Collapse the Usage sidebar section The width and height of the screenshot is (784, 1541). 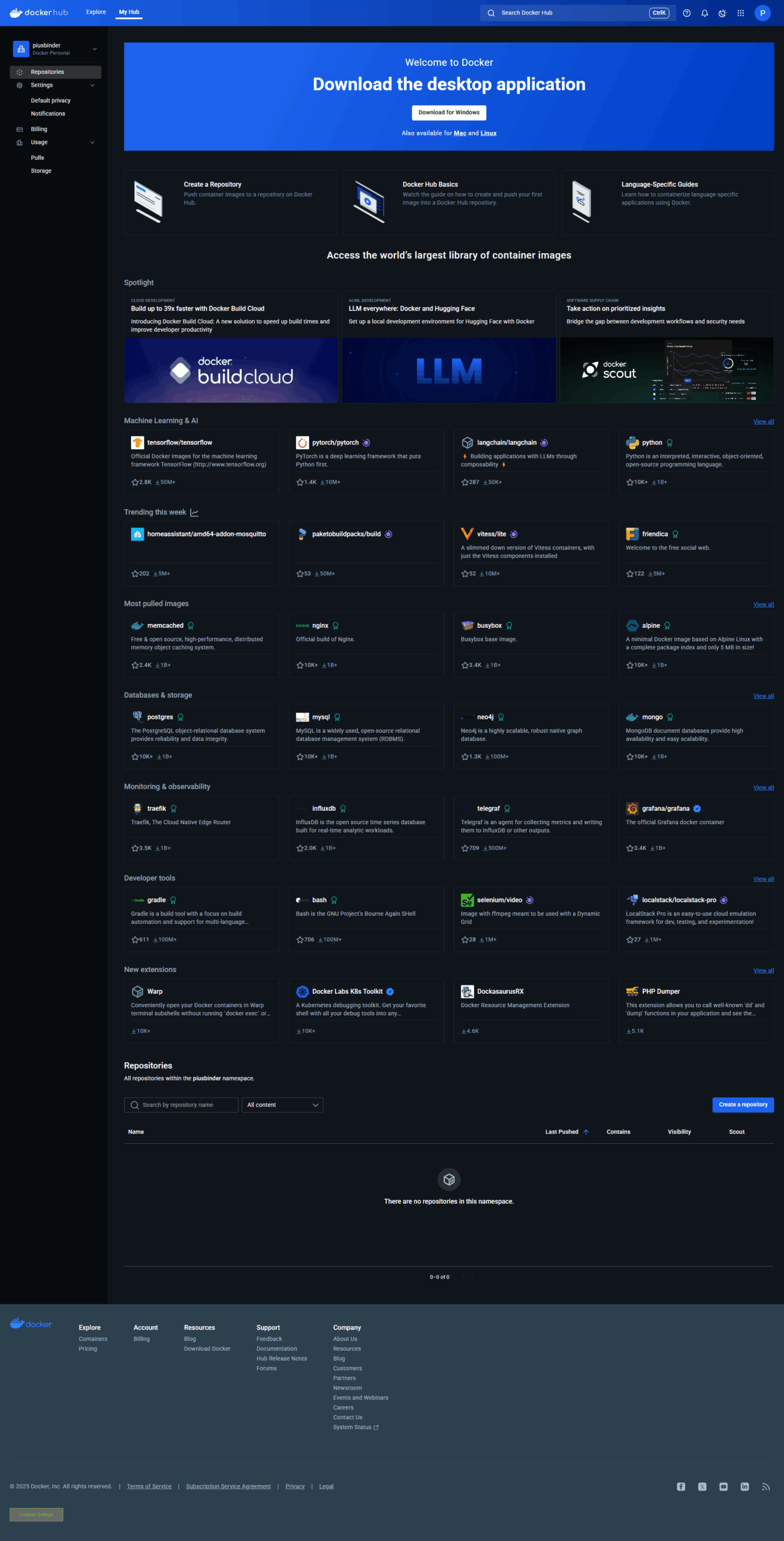tap(92, 143)
